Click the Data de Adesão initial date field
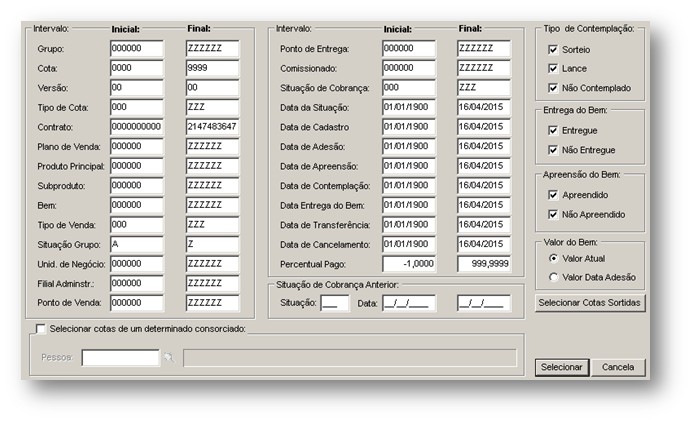This screenshot has width=692, height=422. [409, 146]
